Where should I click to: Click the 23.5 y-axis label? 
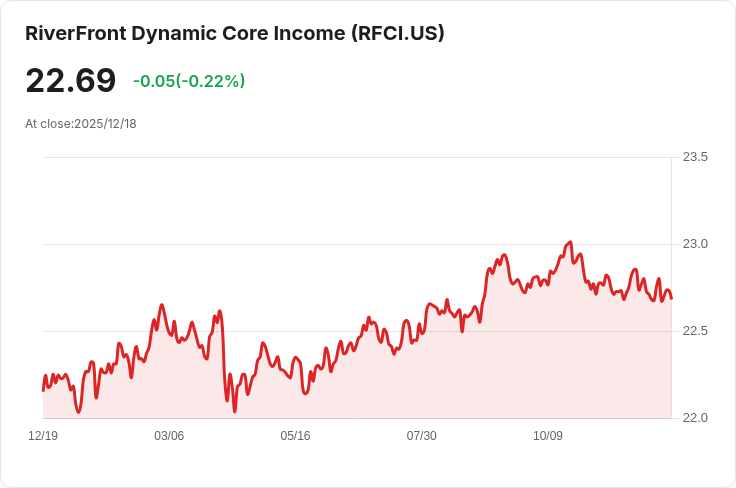pyautogui.click(x=695, y=157)
